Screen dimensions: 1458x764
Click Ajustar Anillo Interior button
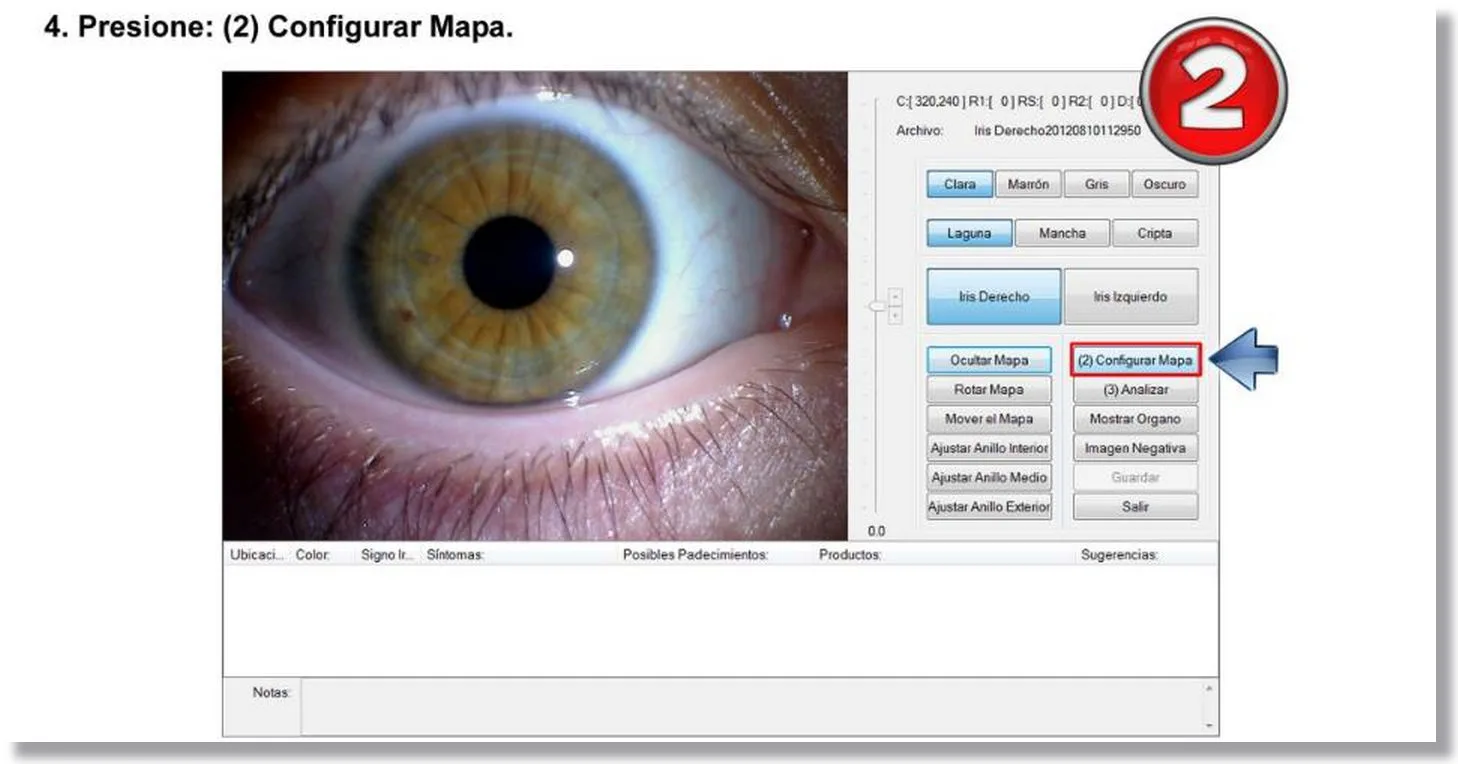989,448
